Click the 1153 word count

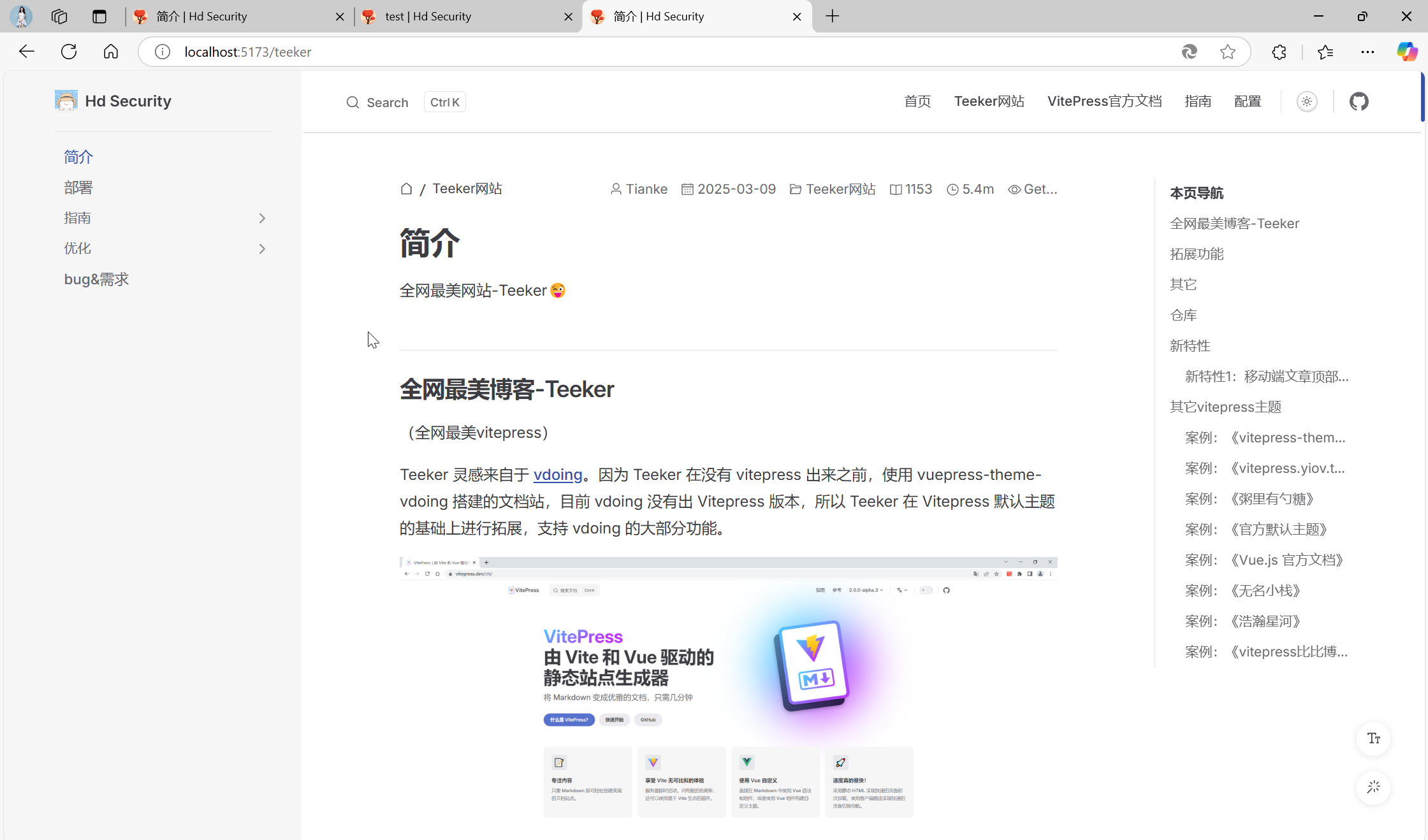(919, 189)
